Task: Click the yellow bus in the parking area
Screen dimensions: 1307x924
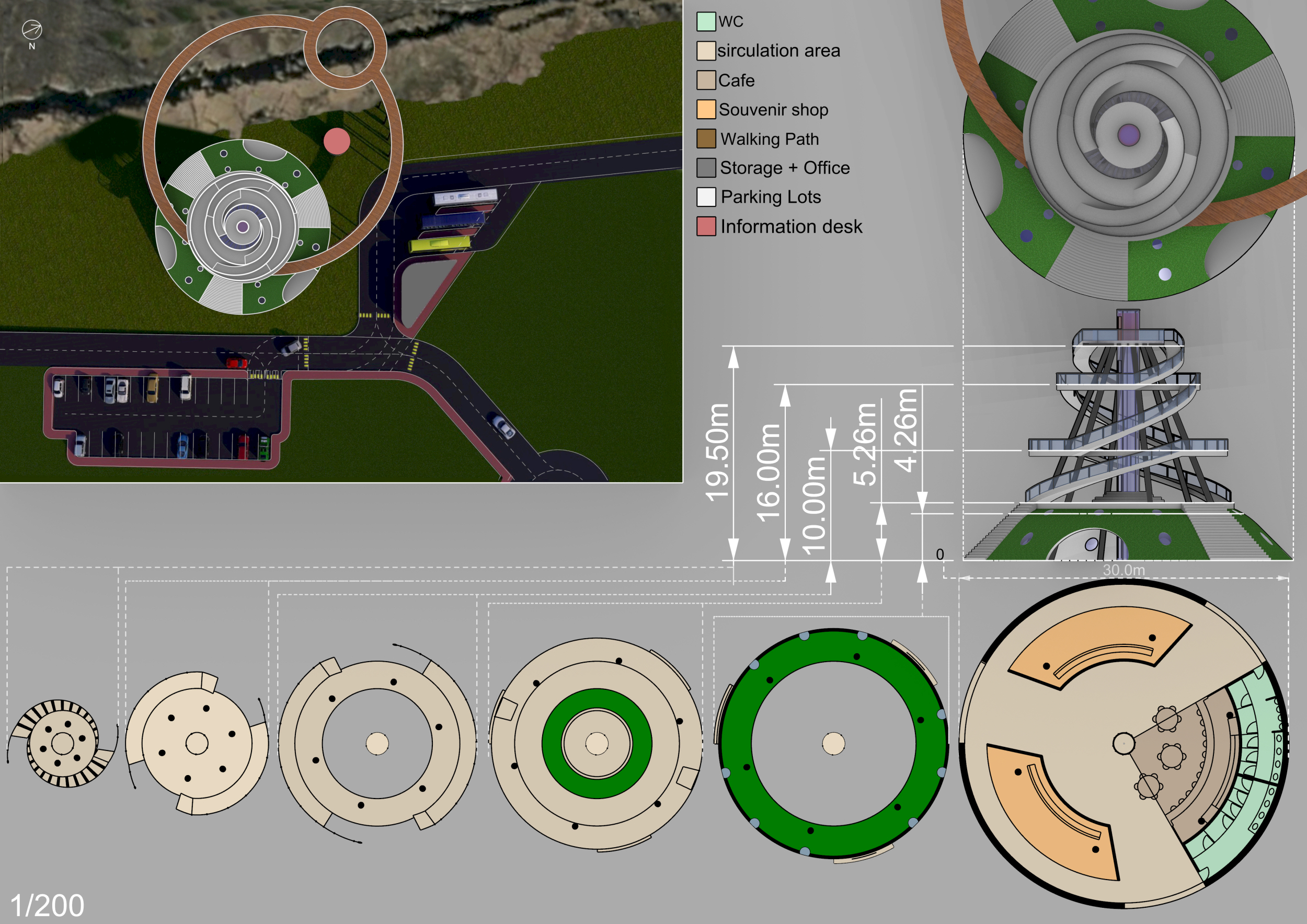Action: (440, 245)
